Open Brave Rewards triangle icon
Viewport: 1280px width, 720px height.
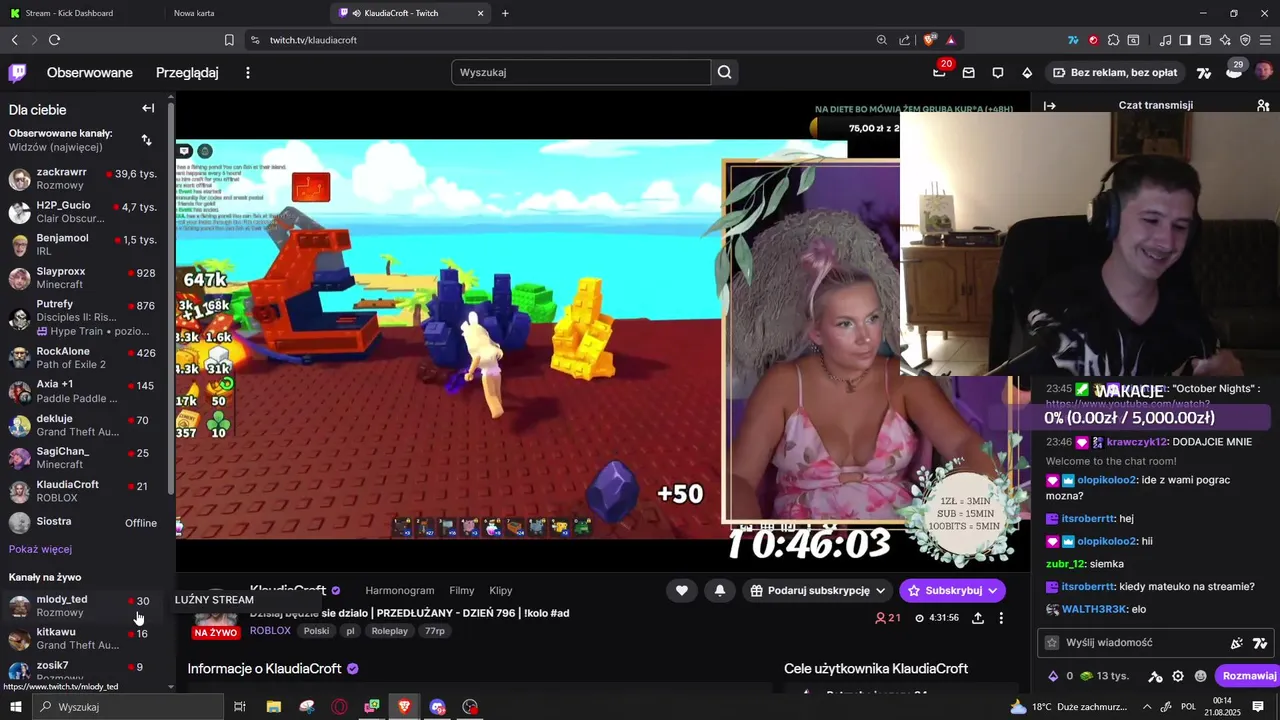(950, 40)
